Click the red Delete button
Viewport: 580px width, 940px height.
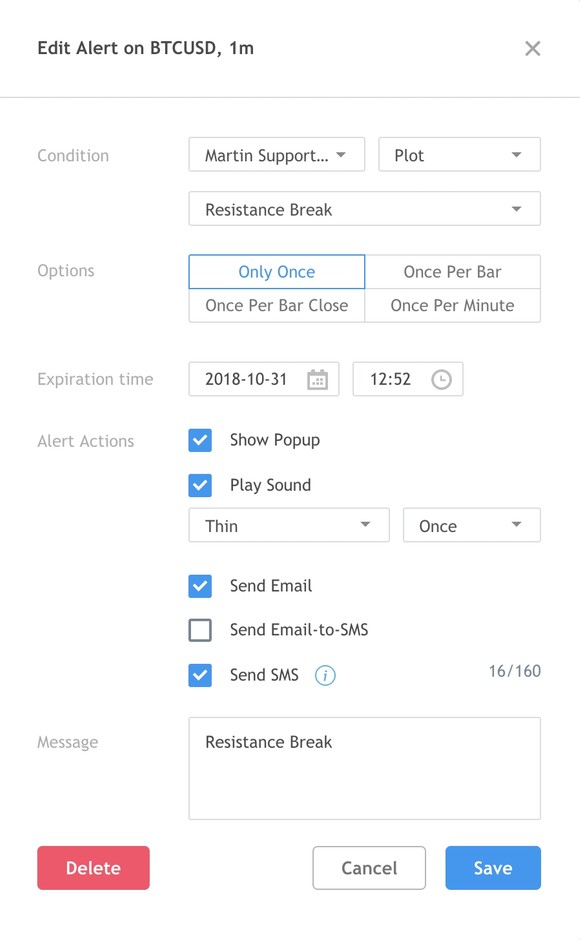(94, 867)
